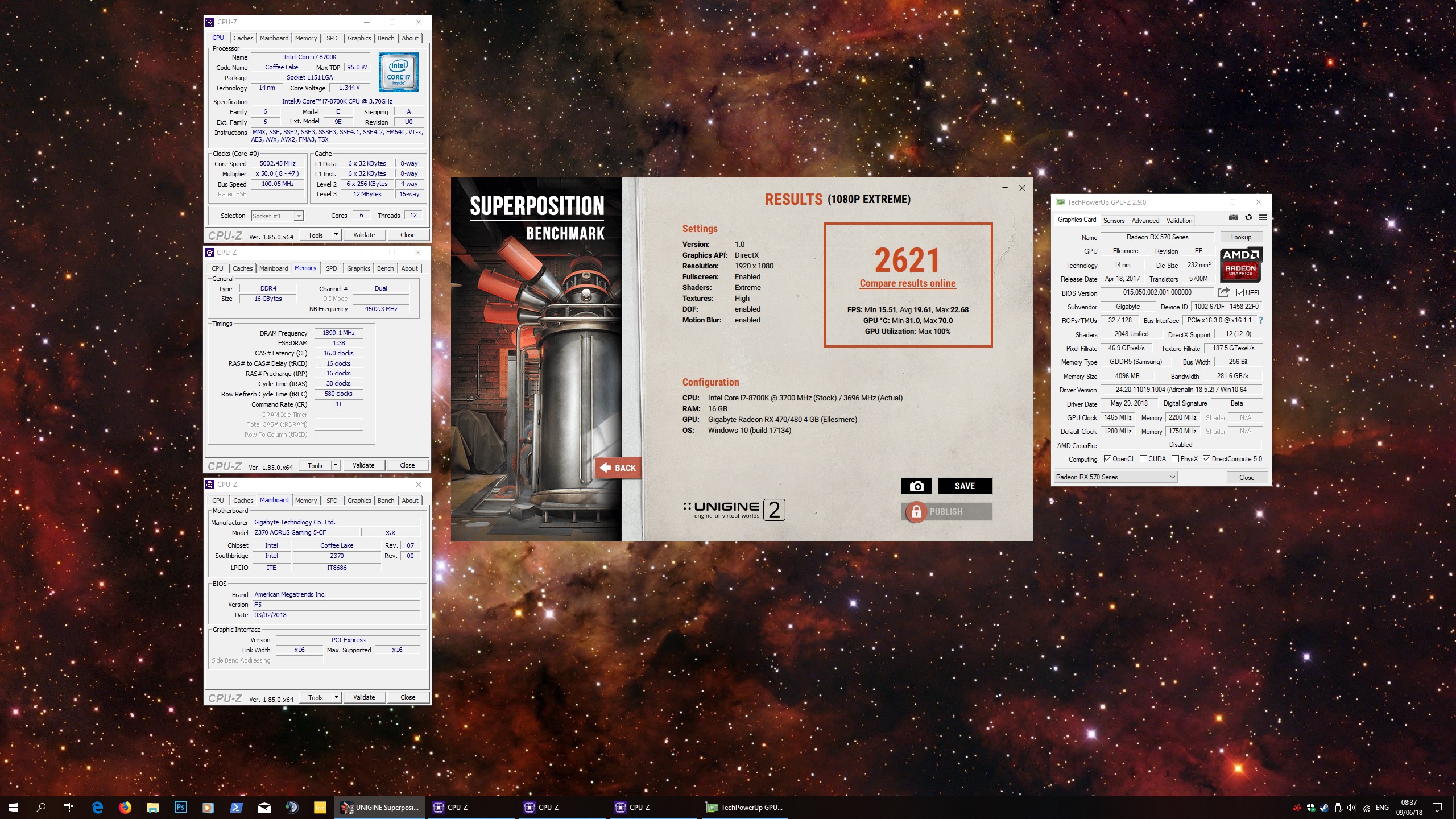Click the Intel Core i7 logo

coord(399,72)
